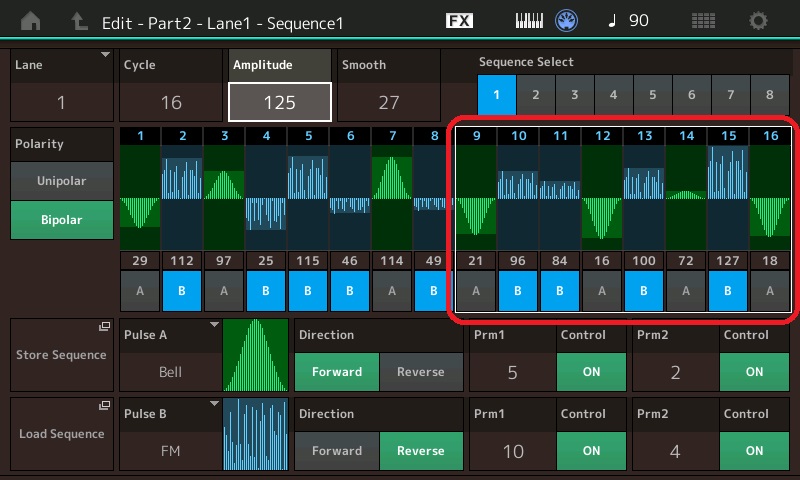Click the up-arrow exit icon
Screen dimensions: 800x480
pyautogui.click(x=78, y=20)
